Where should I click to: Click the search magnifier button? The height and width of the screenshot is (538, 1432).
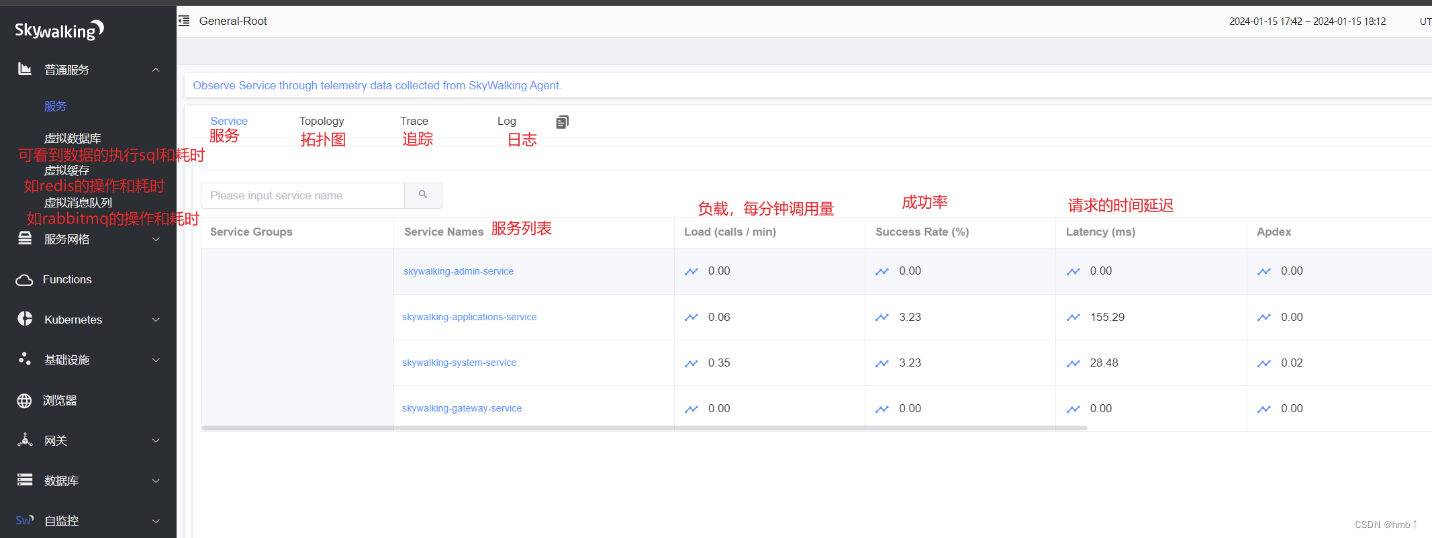click(x=423, y=195)
